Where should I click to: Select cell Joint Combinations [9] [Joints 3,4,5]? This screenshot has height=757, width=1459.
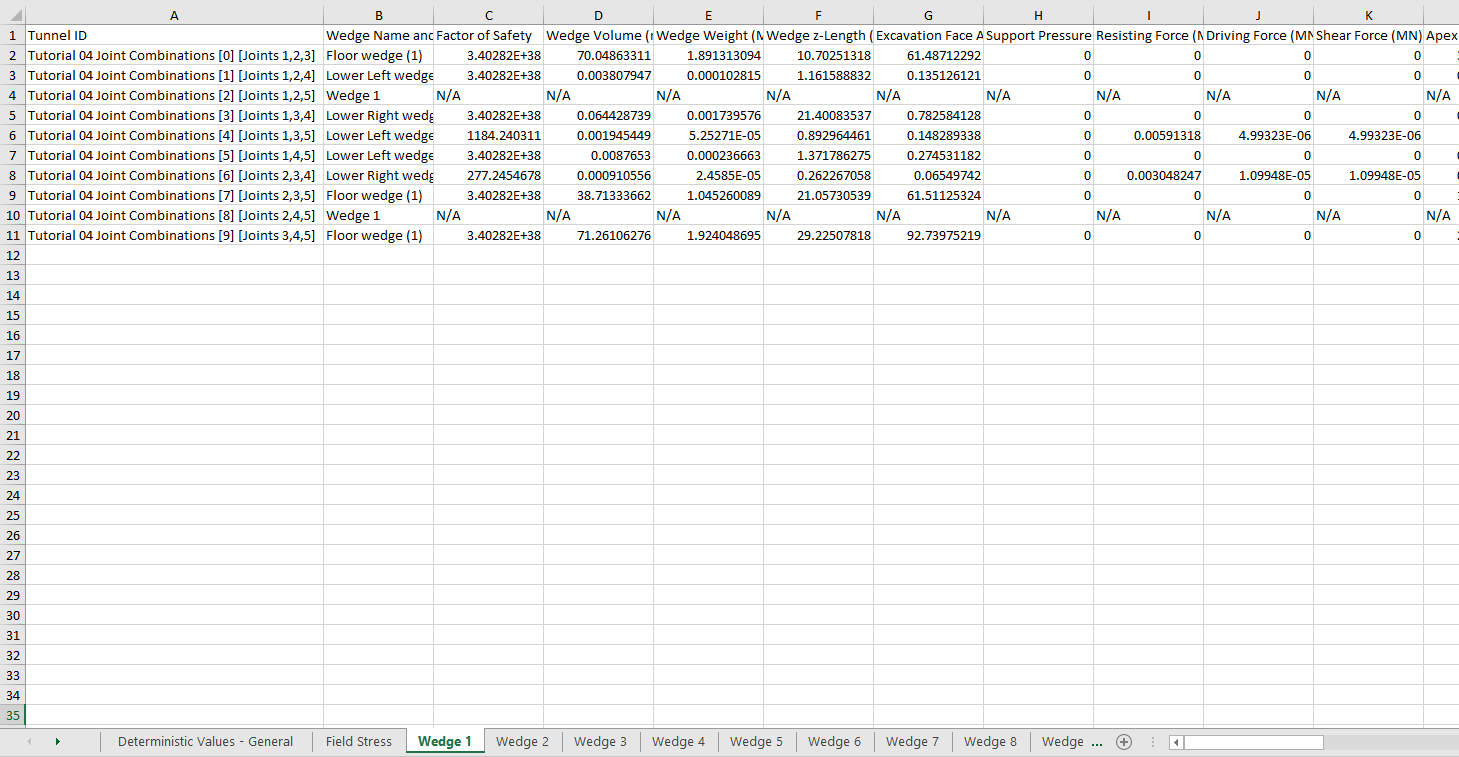click(x=174, y=235)
